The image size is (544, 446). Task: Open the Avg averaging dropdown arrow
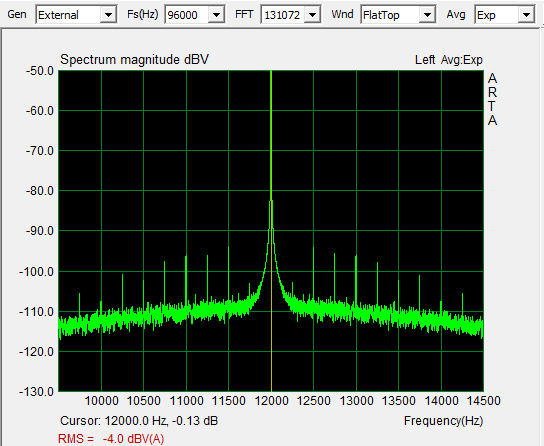click(x=526, y=15)
